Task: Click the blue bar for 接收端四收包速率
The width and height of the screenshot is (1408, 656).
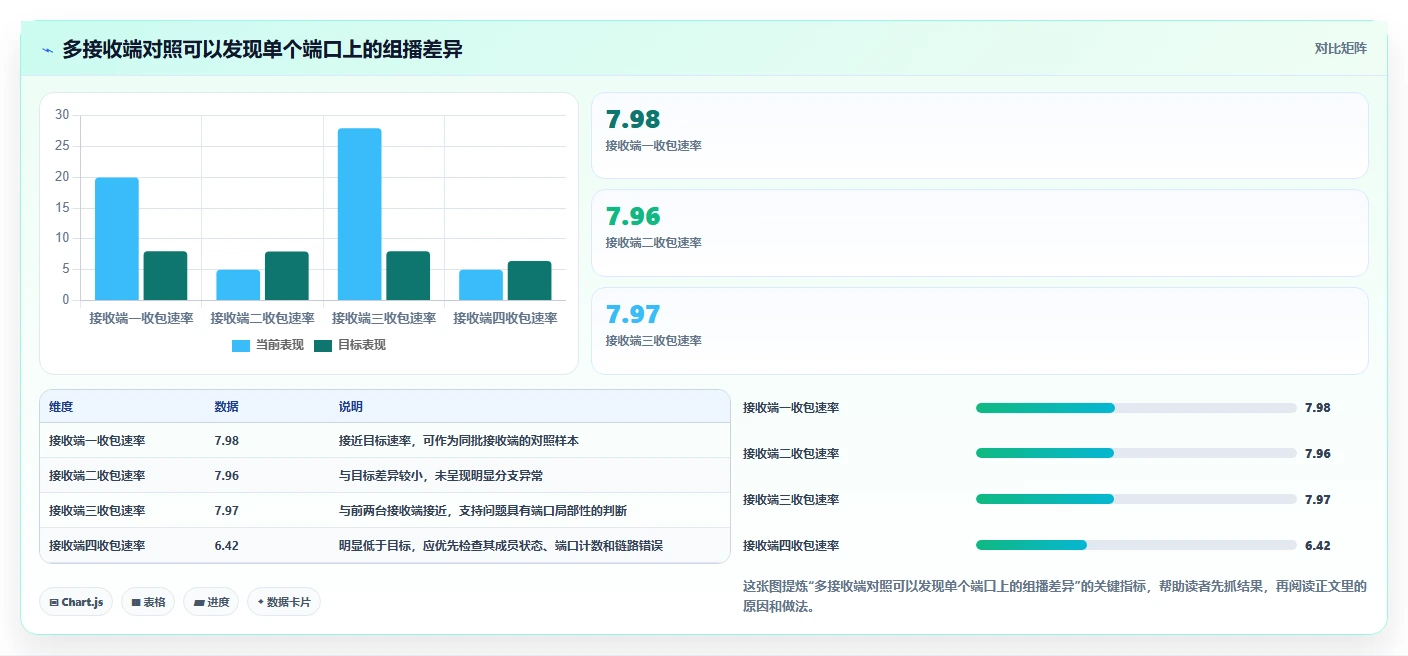Action: [x=481, y=285]
